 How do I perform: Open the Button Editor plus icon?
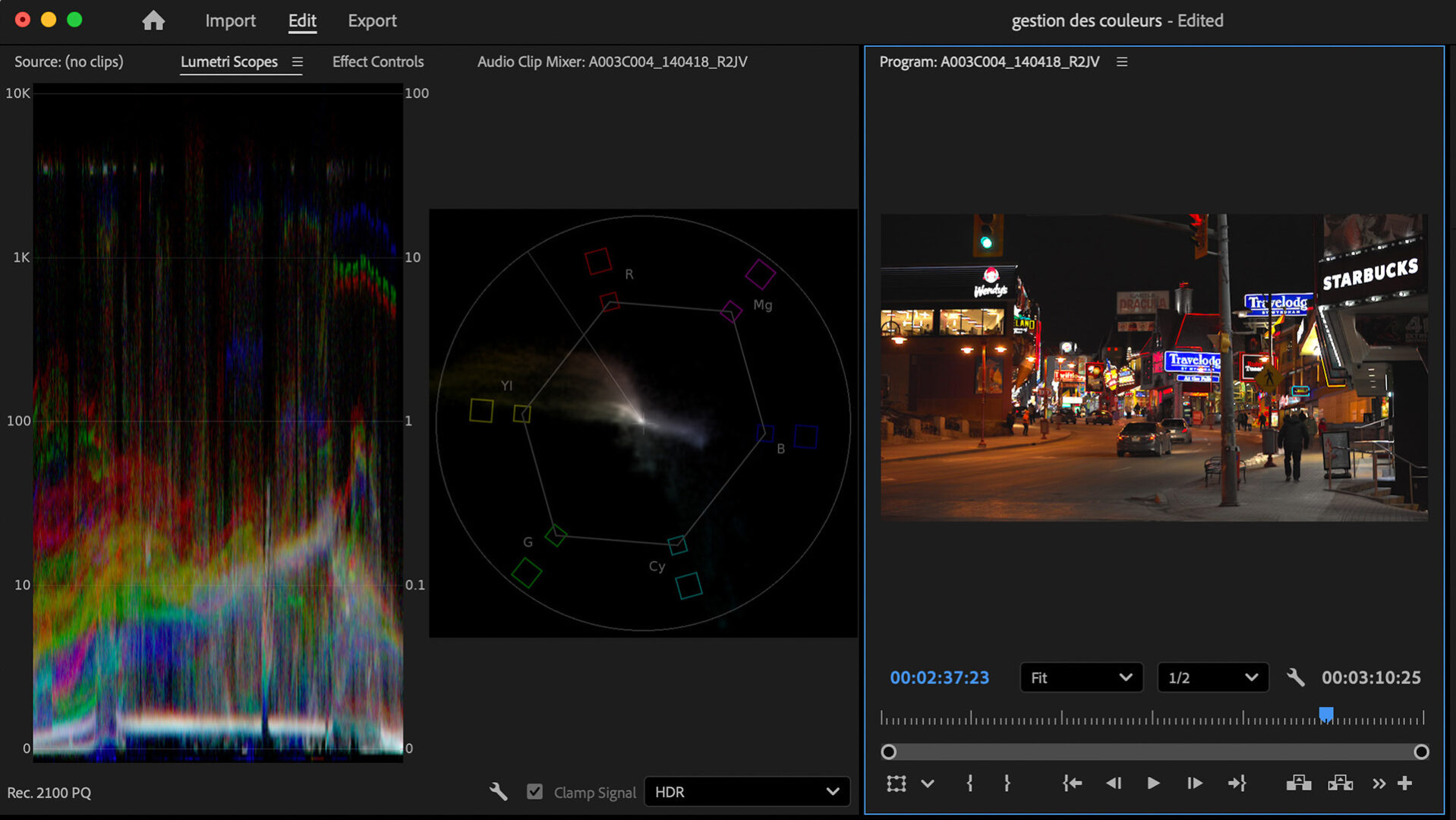[x=1405, y=783]
